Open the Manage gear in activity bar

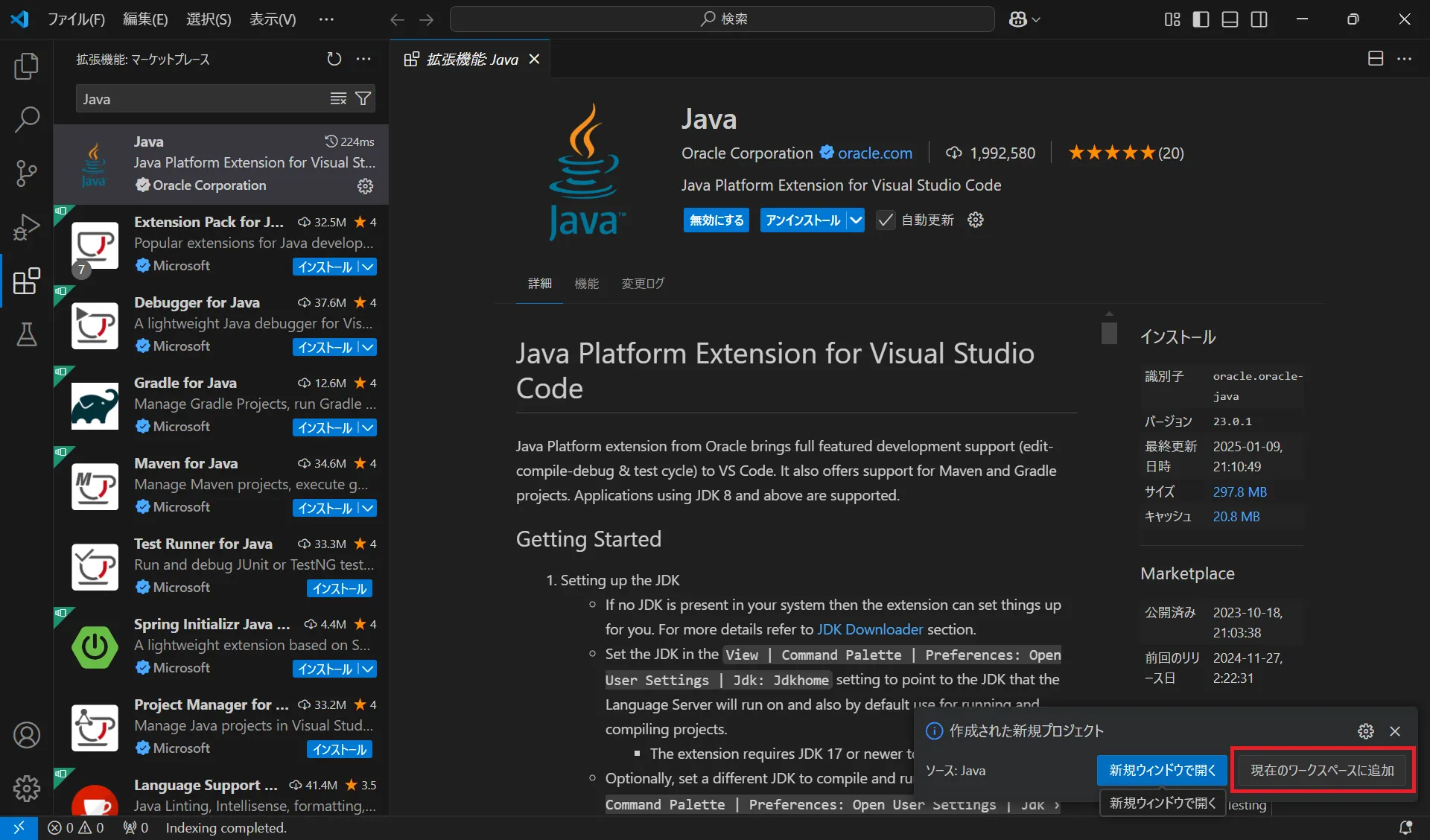coord(27,788)
